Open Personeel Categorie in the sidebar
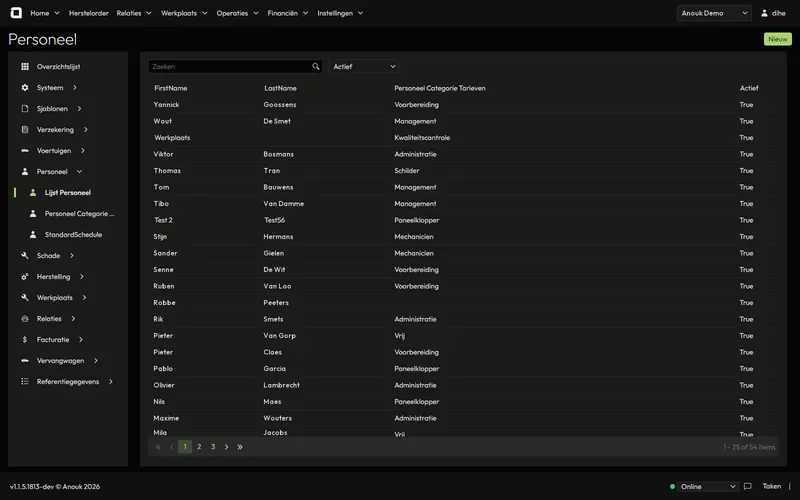800x500 pixels. click(79, 213)
